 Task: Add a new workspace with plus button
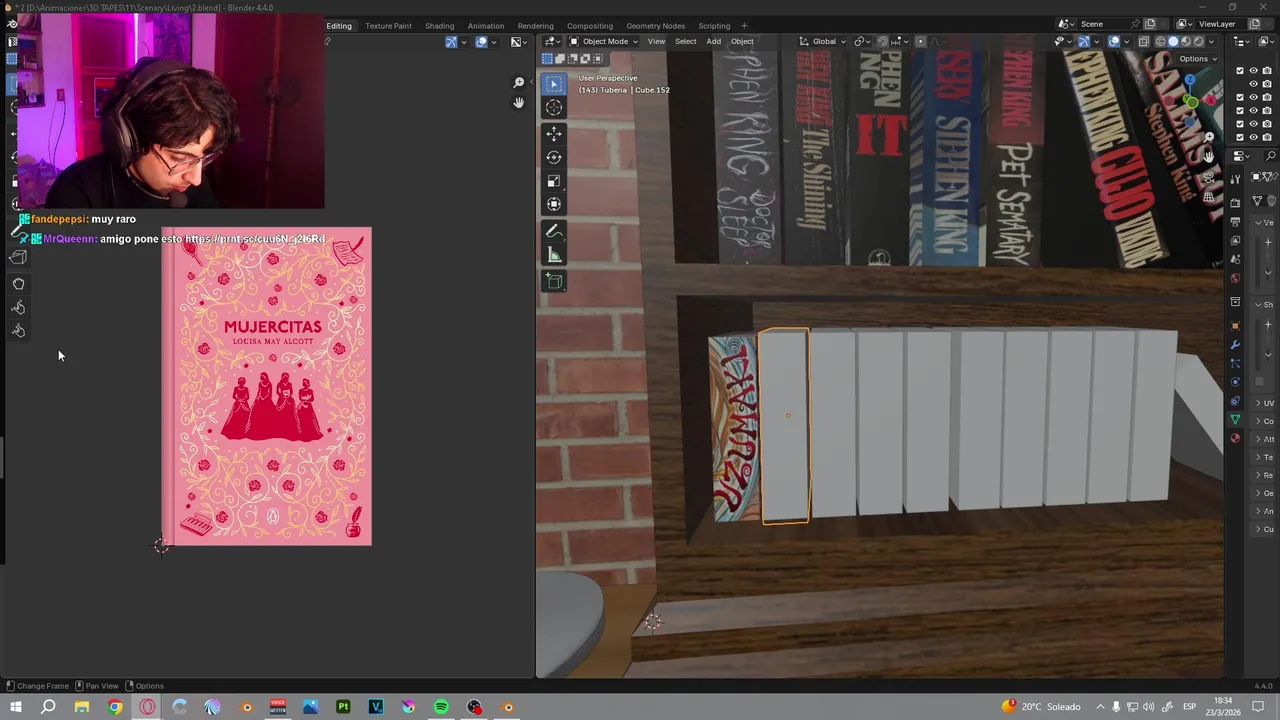click(x=744, y=25)
